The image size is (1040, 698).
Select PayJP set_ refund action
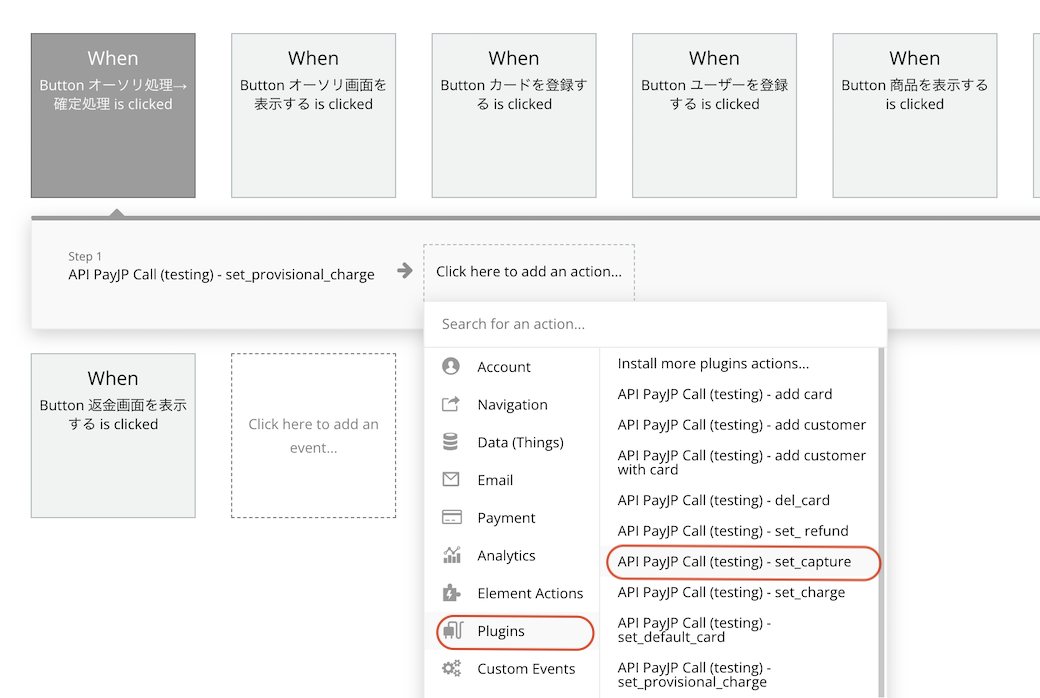(x=733, y=531)
